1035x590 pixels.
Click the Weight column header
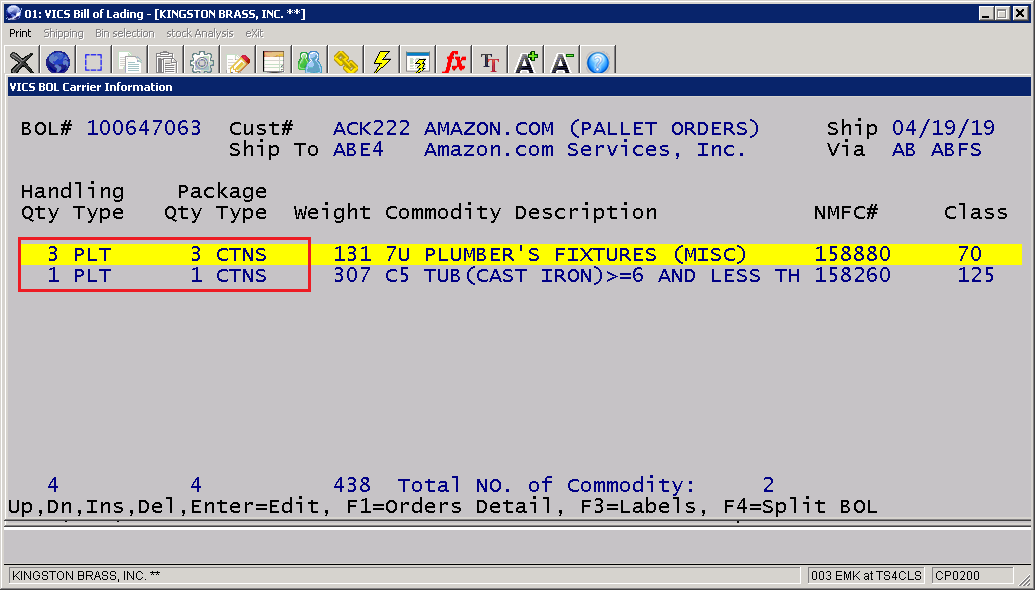[332, 213]
